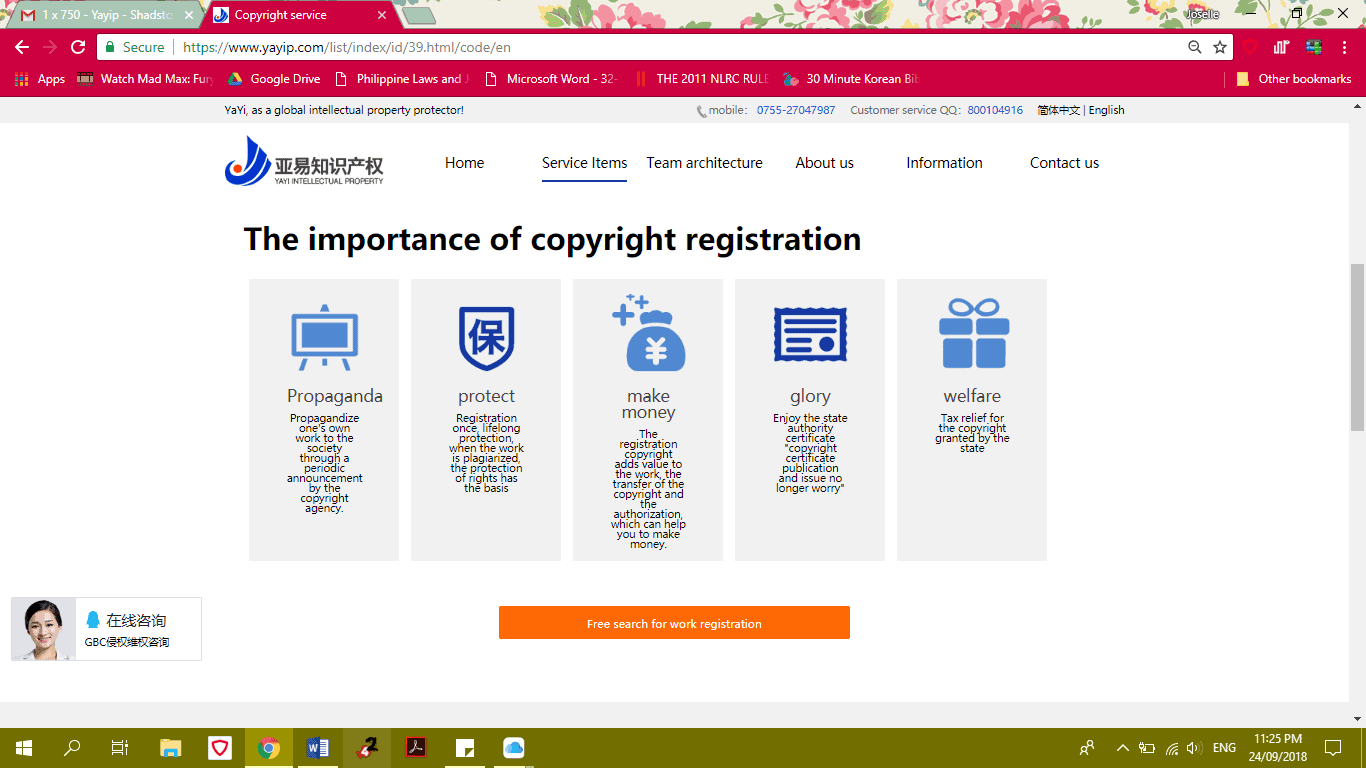Click the protect shield icon
This screenshot has height=768, width=1366.
[x=486, y=338]
